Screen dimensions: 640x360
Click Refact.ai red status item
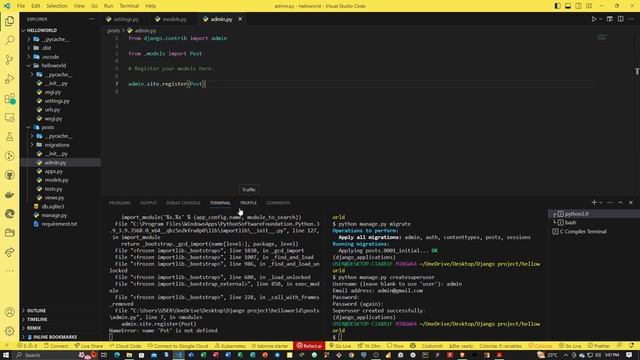[x=309, y=346]
